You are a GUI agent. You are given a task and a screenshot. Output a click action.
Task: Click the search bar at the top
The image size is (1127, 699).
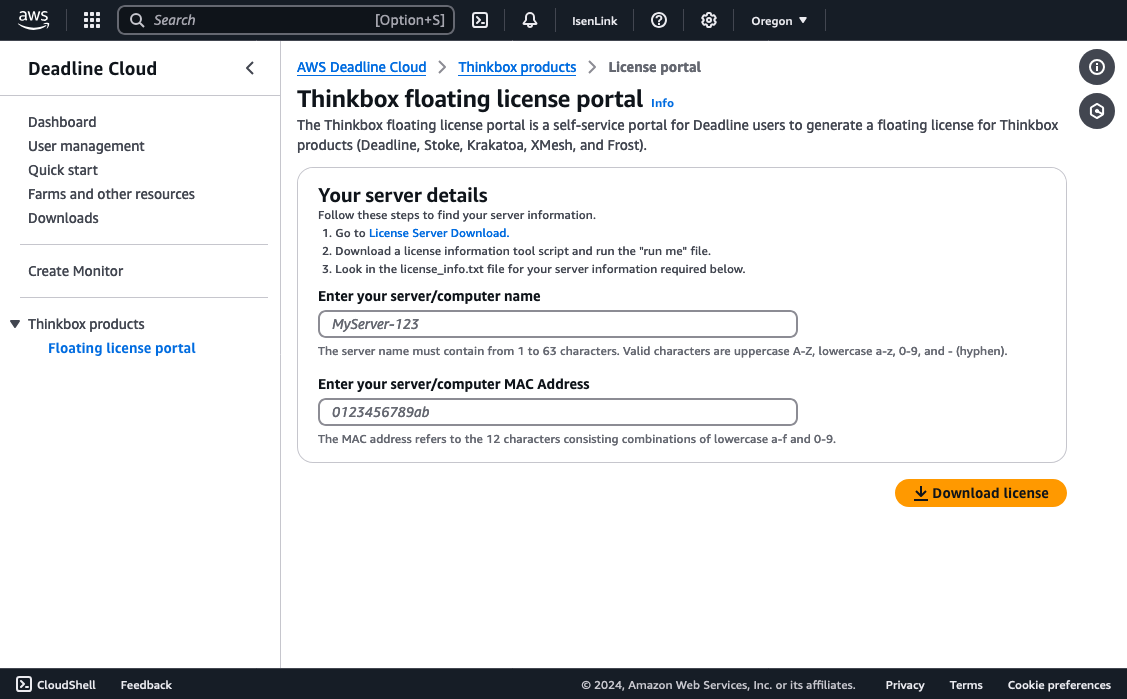[x=285, y=19]
